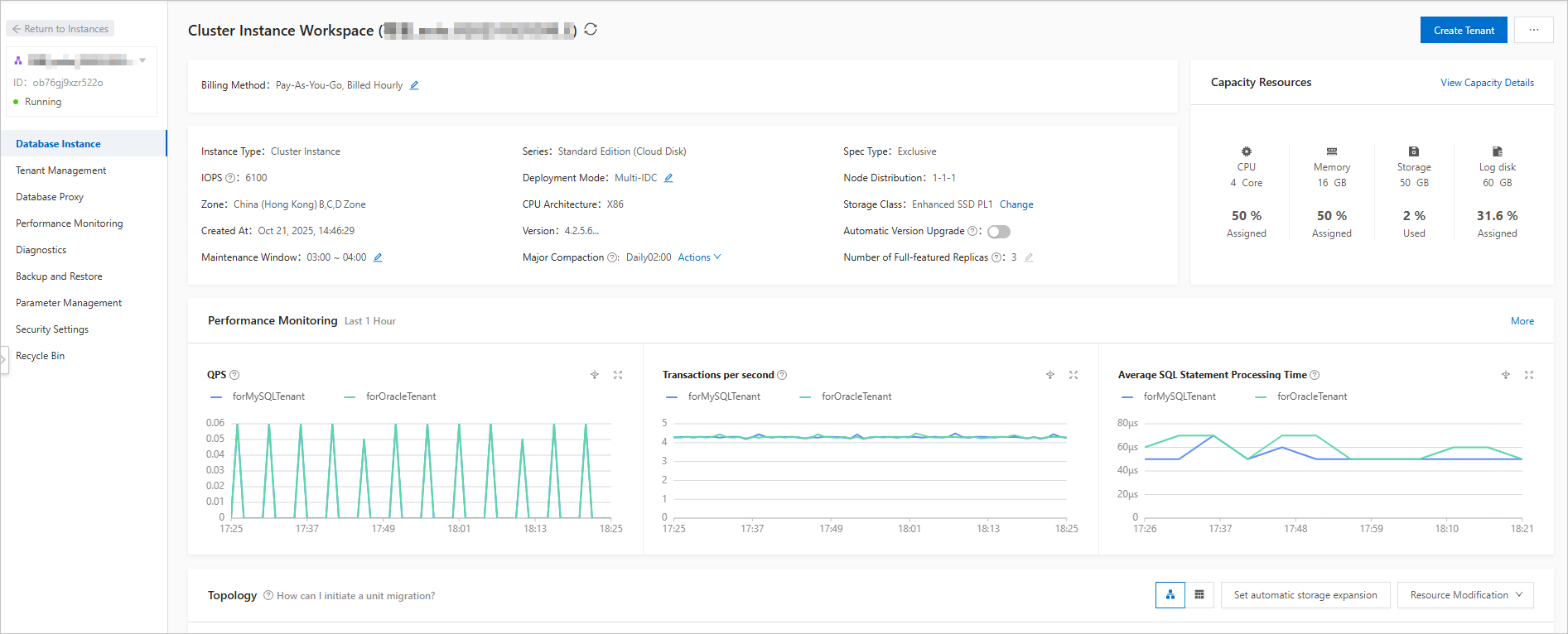Edit the billing method via pencil icon

[414, 85]
